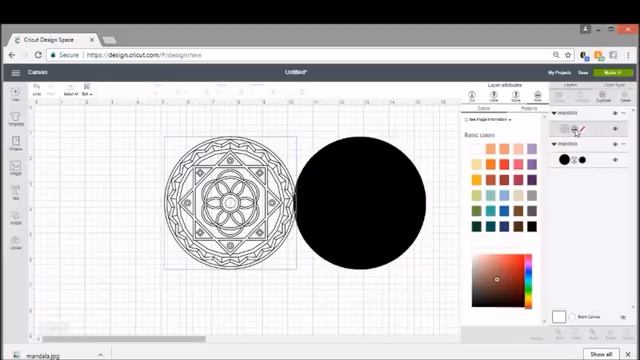Viewport: 640px width, 360px height.
Task: Open the Templates panel
Action: point(16,119)
